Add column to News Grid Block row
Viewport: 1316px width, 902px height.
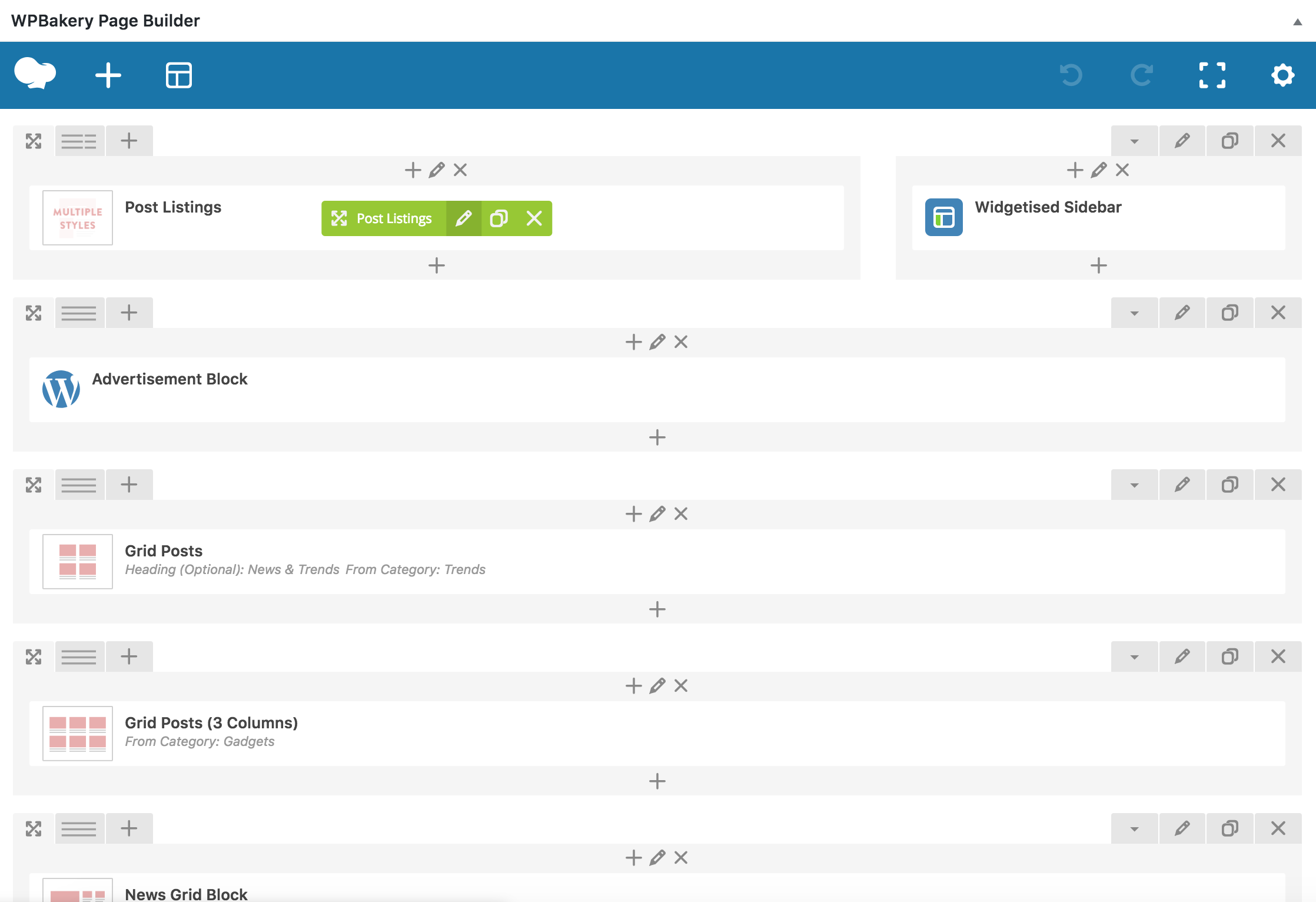pyautogui.click(x=129, y=828)
